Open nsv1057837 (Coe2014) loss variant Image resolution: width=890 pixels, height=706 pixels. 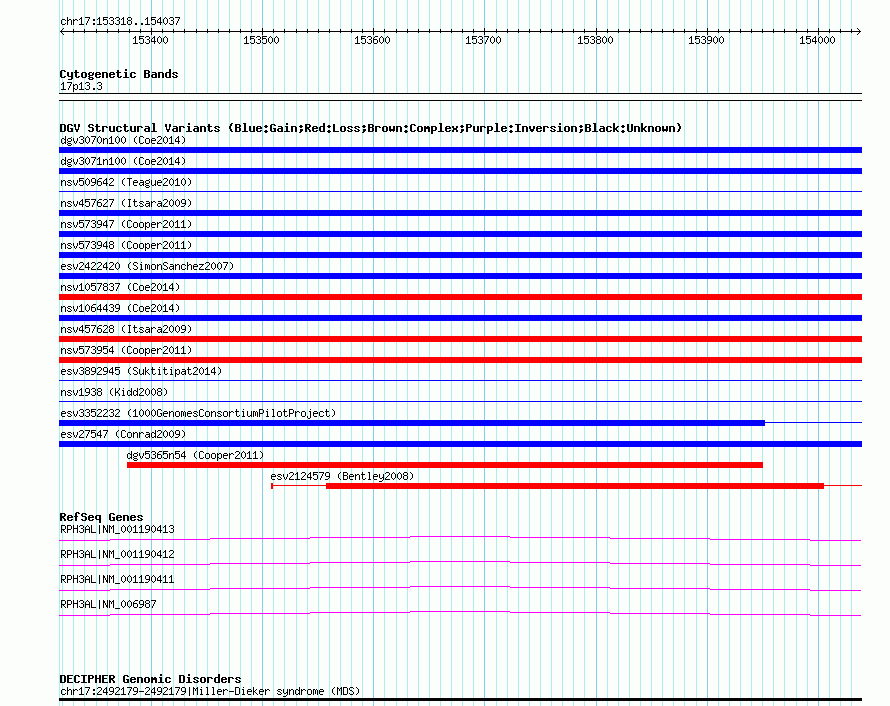tap(120, 287)
